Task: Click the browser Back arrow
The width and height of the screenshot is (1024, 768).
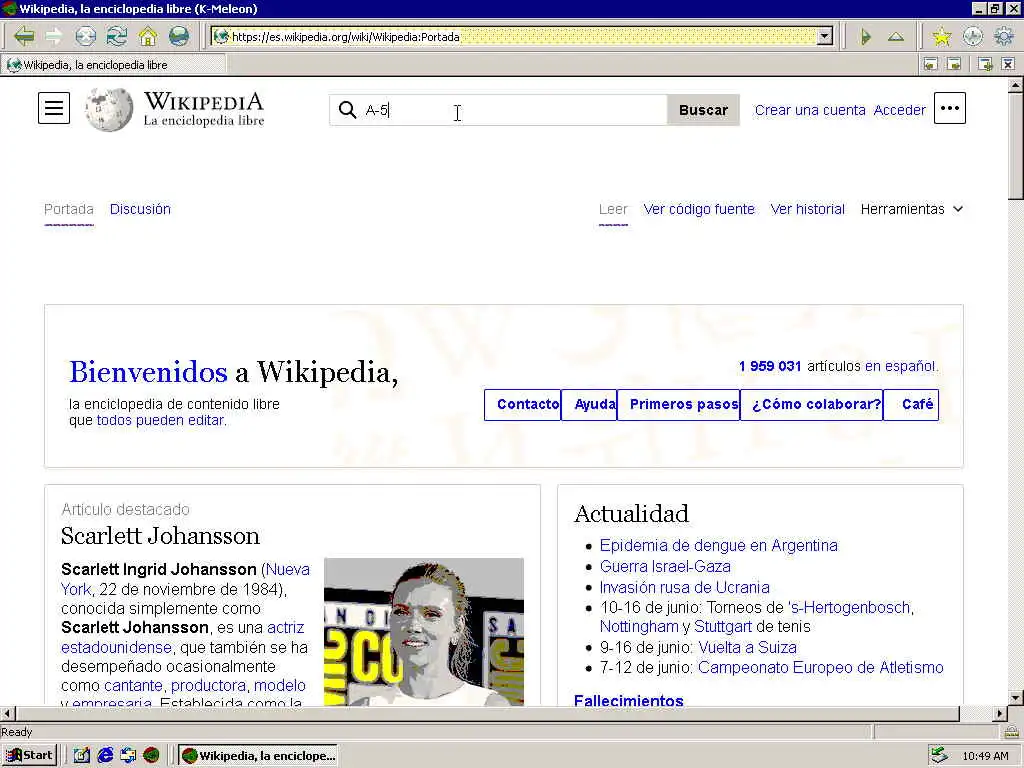Action: tap(24, 36)
